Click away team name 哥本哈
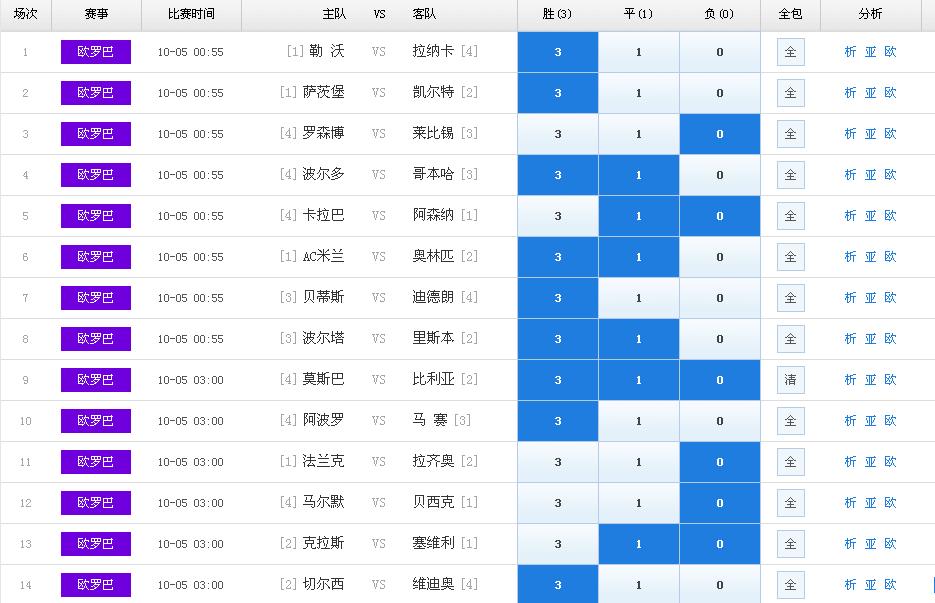935x603 pixels. point(433,174)
